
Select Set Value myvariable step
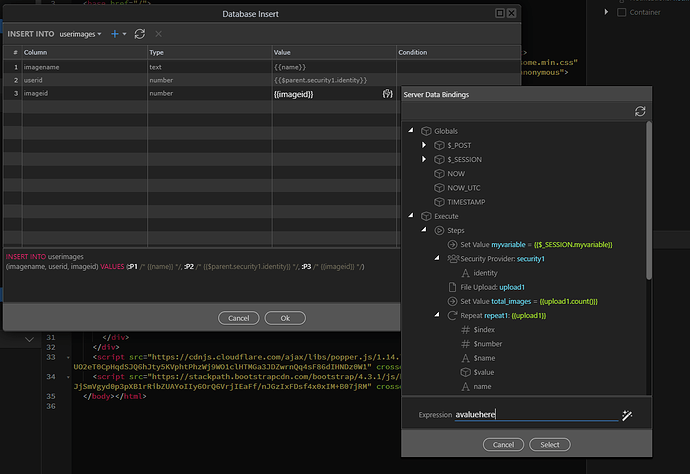[536, 245]
